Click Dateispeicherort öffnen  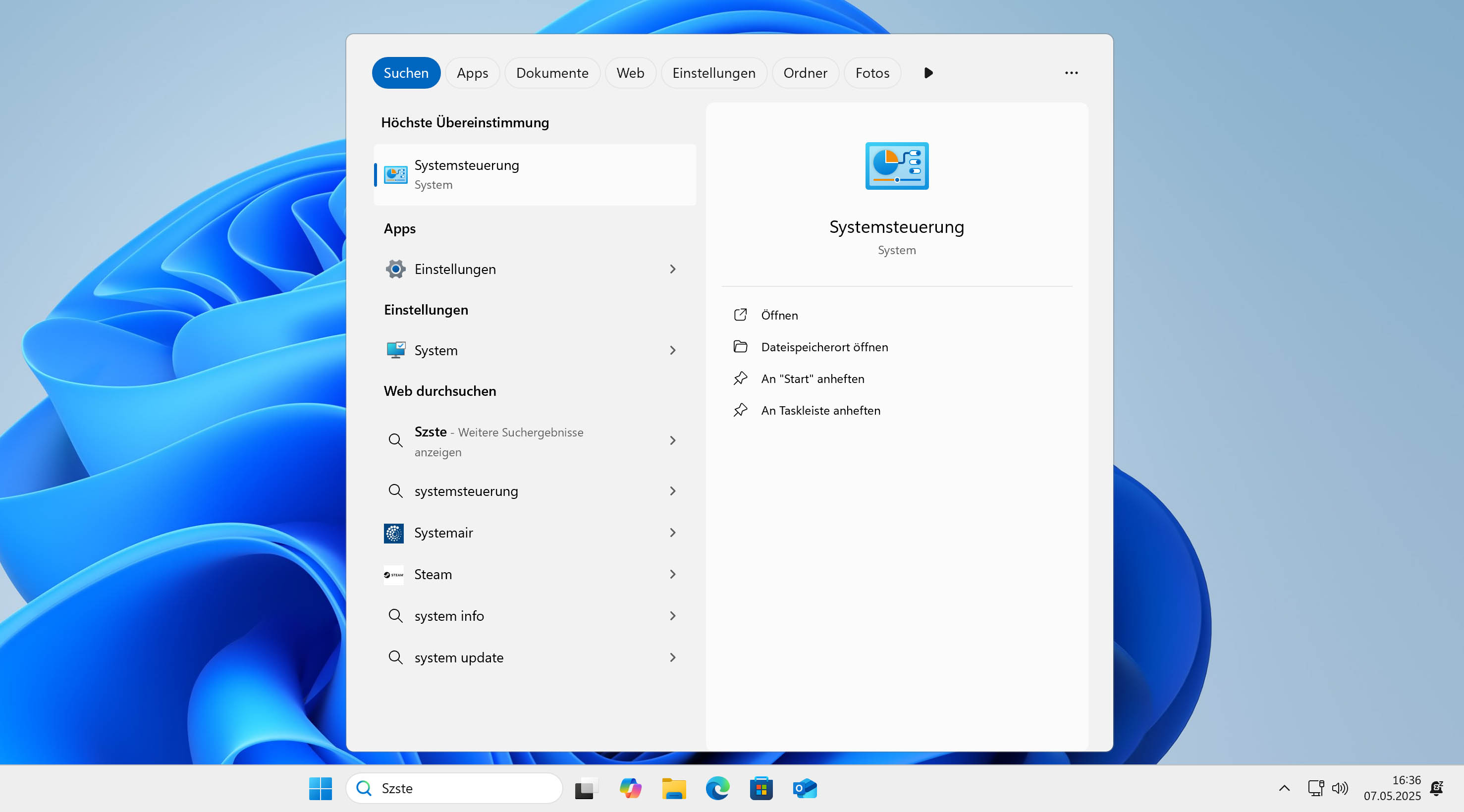824,347
